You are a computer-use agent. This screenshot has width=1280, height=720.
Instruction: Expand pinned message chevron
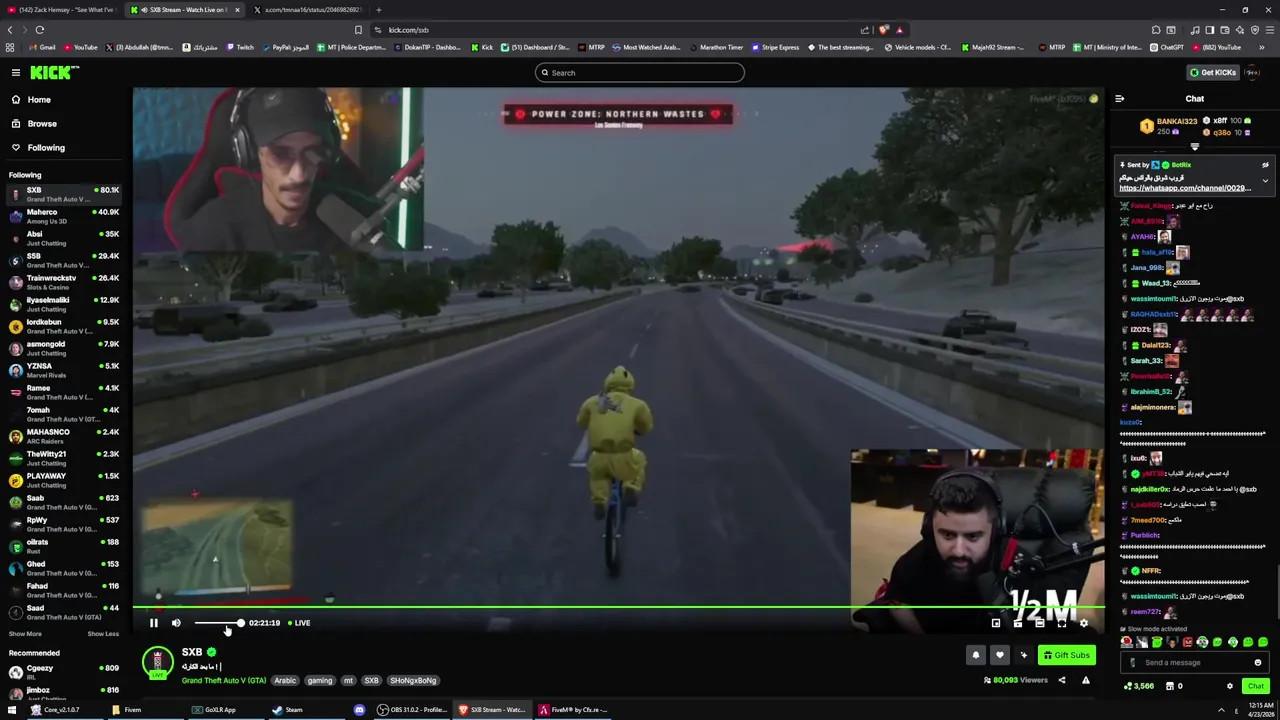[1265, 181]
